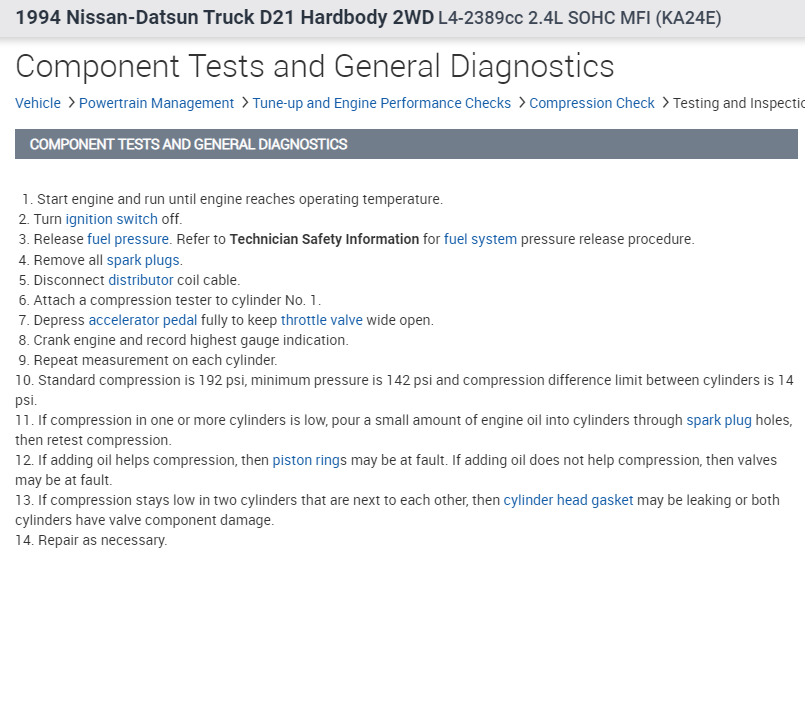Viewport: 805px width, 719px height.
Task: Click the chevron before Testing and Inspection
Action: coord(665,103)
